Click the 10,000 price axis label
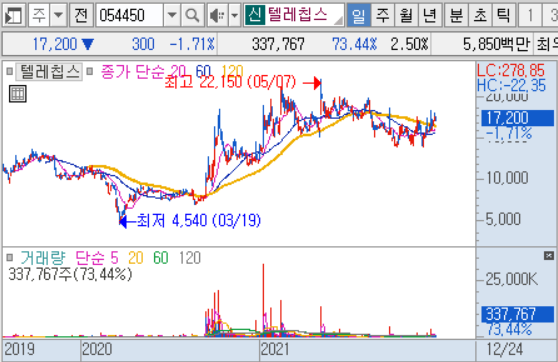 (507, 178)
